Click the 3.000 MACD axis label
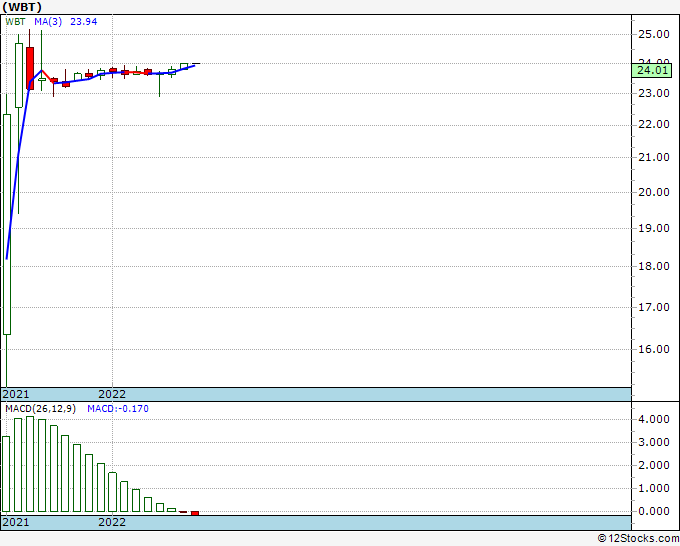 tap(654, 442)
